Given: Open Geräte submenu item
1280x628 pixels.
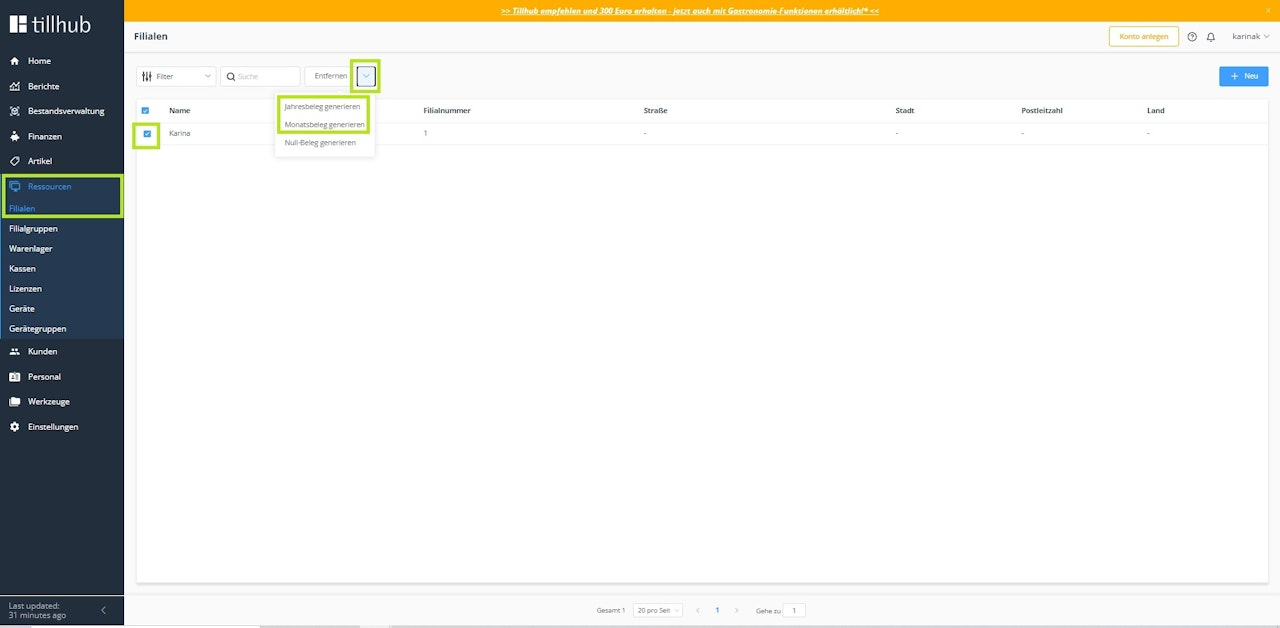Looking at the screenshot, I should (x=22, y=309).
